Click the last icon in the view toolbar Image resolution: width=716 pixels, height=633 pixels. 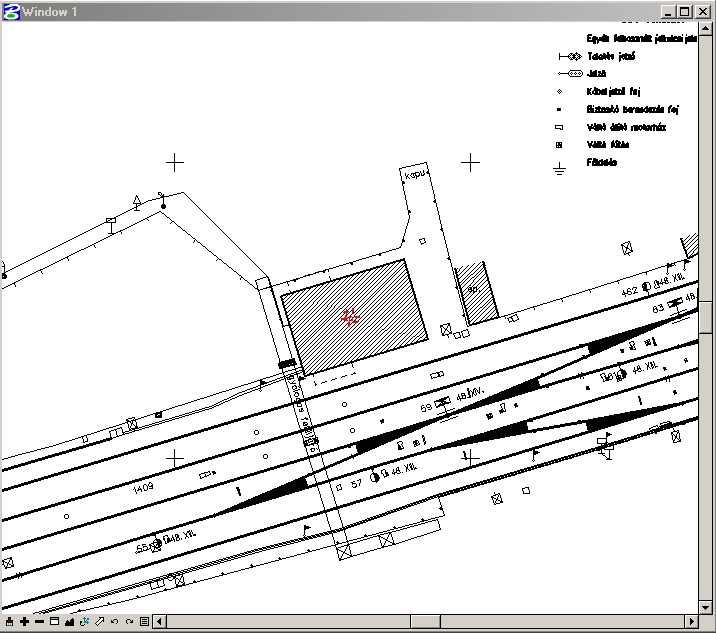pyautogui.click(x=144, y=622)
